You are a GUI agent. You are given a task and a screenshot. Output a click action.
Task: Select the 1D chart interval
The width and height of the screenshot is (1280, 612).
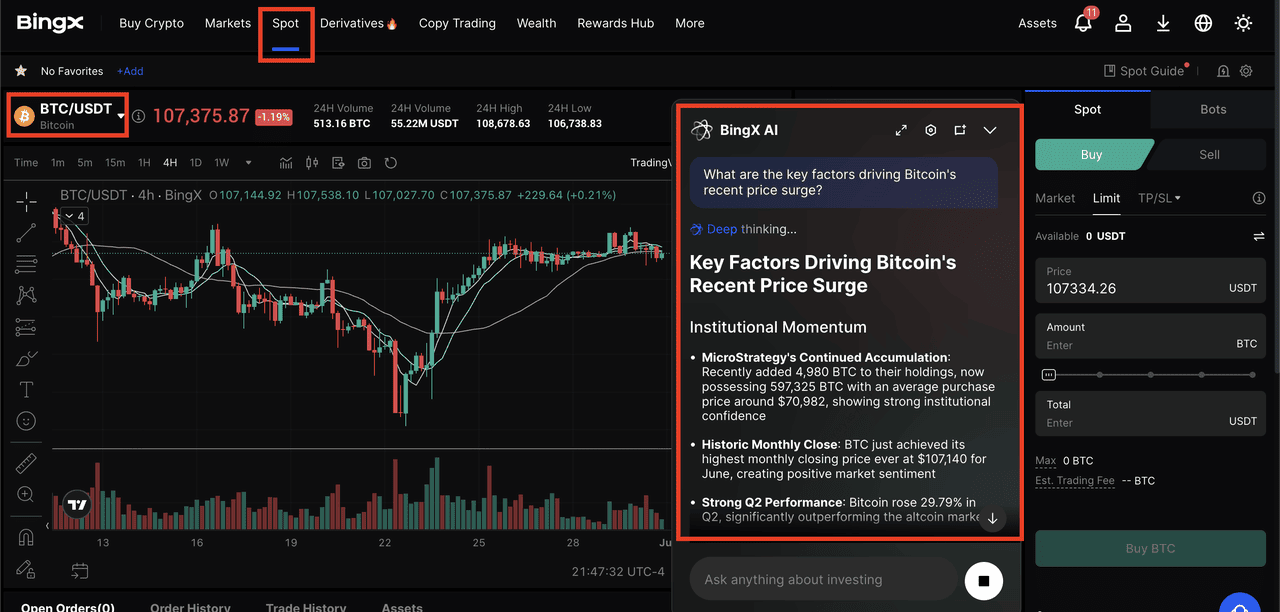[x=196, y=163]
